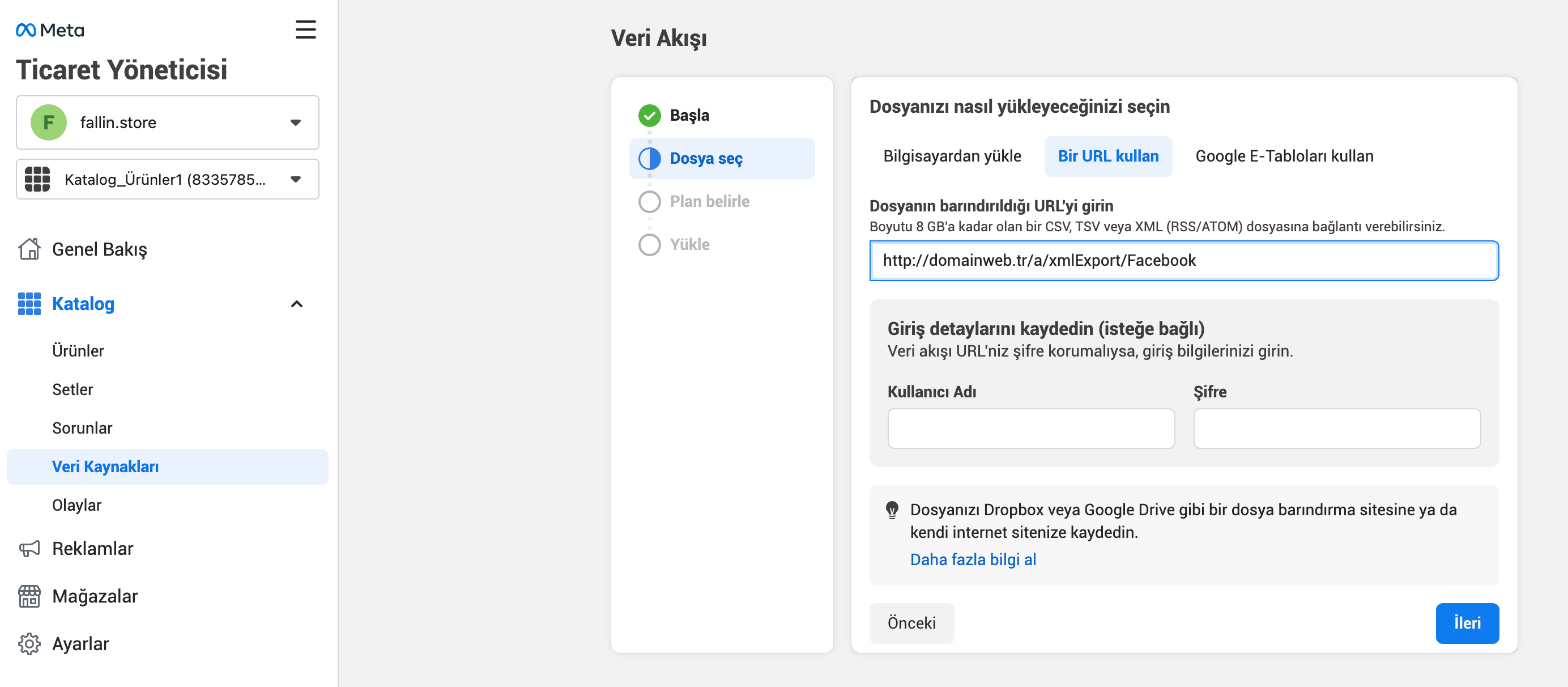The image size is (1568, 687).
Task: Click the green Başla checkmark icon
Action: (x=650, y=115)
